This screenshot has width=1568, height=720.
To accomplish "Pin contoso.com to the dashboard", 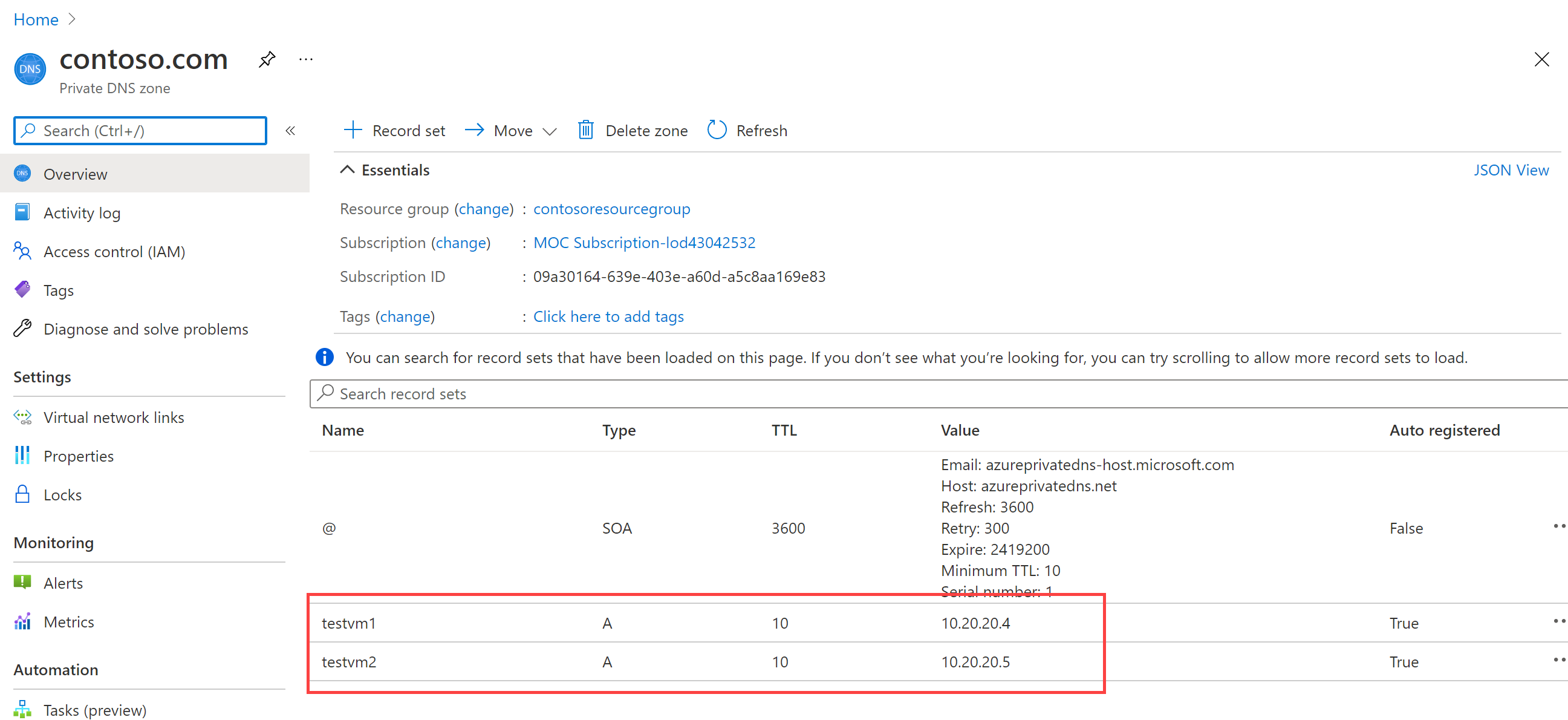I will coord(267,59).
